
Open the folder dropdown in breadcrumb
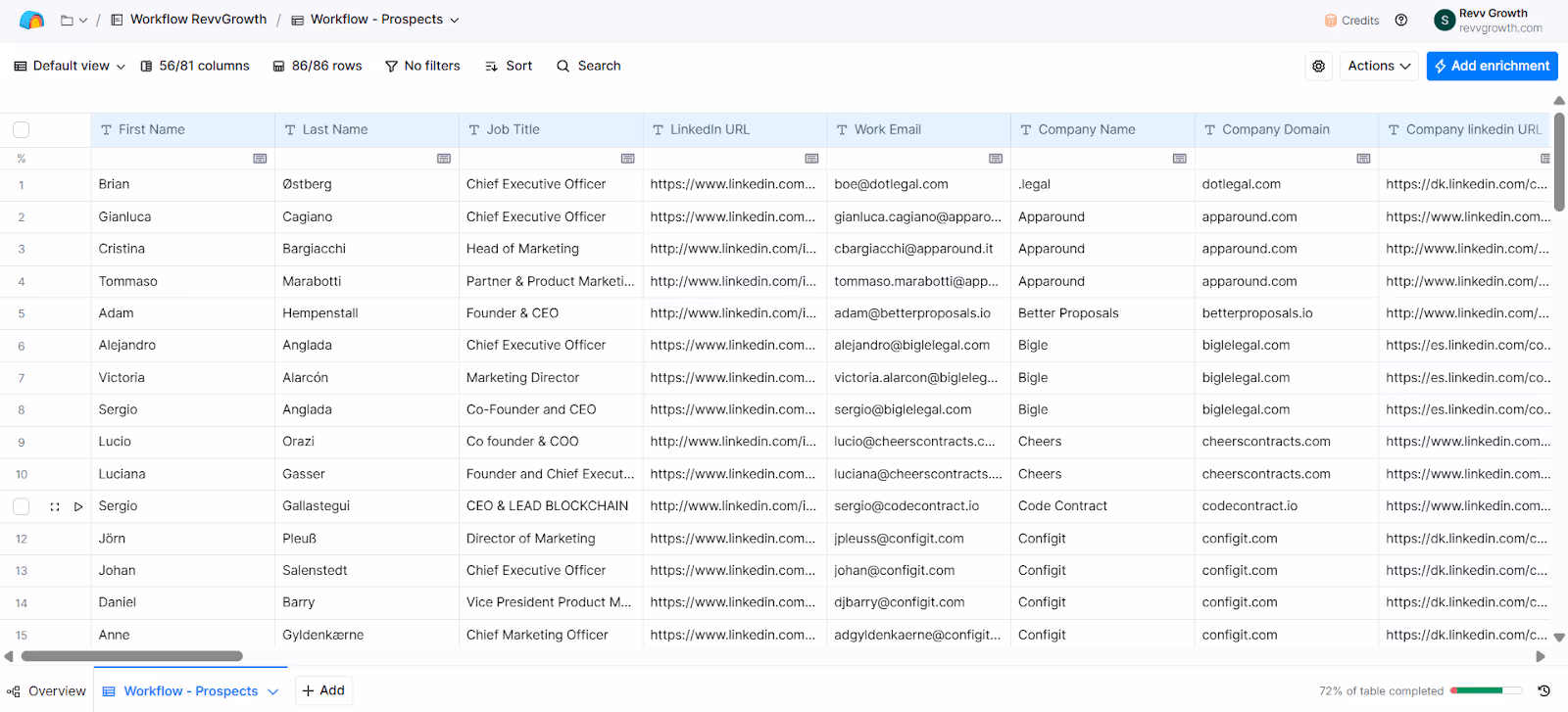[x=73, y=20]
